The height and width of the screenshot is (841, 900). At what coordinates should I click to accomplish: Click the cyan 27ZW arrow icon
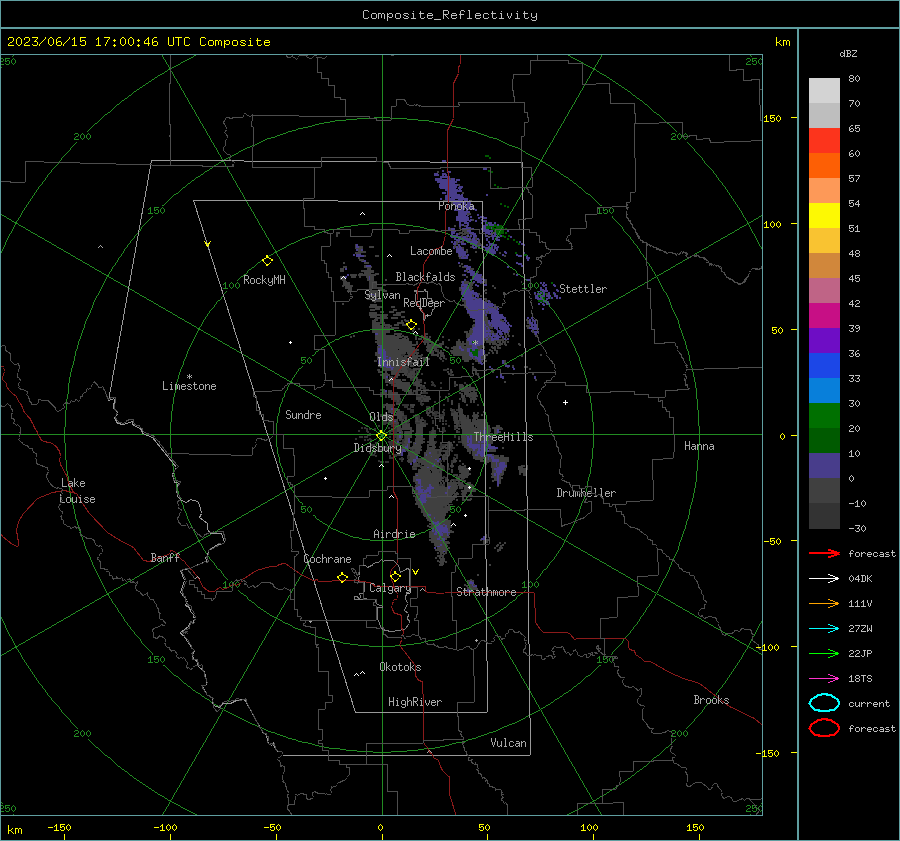click(x=824, y=629)
